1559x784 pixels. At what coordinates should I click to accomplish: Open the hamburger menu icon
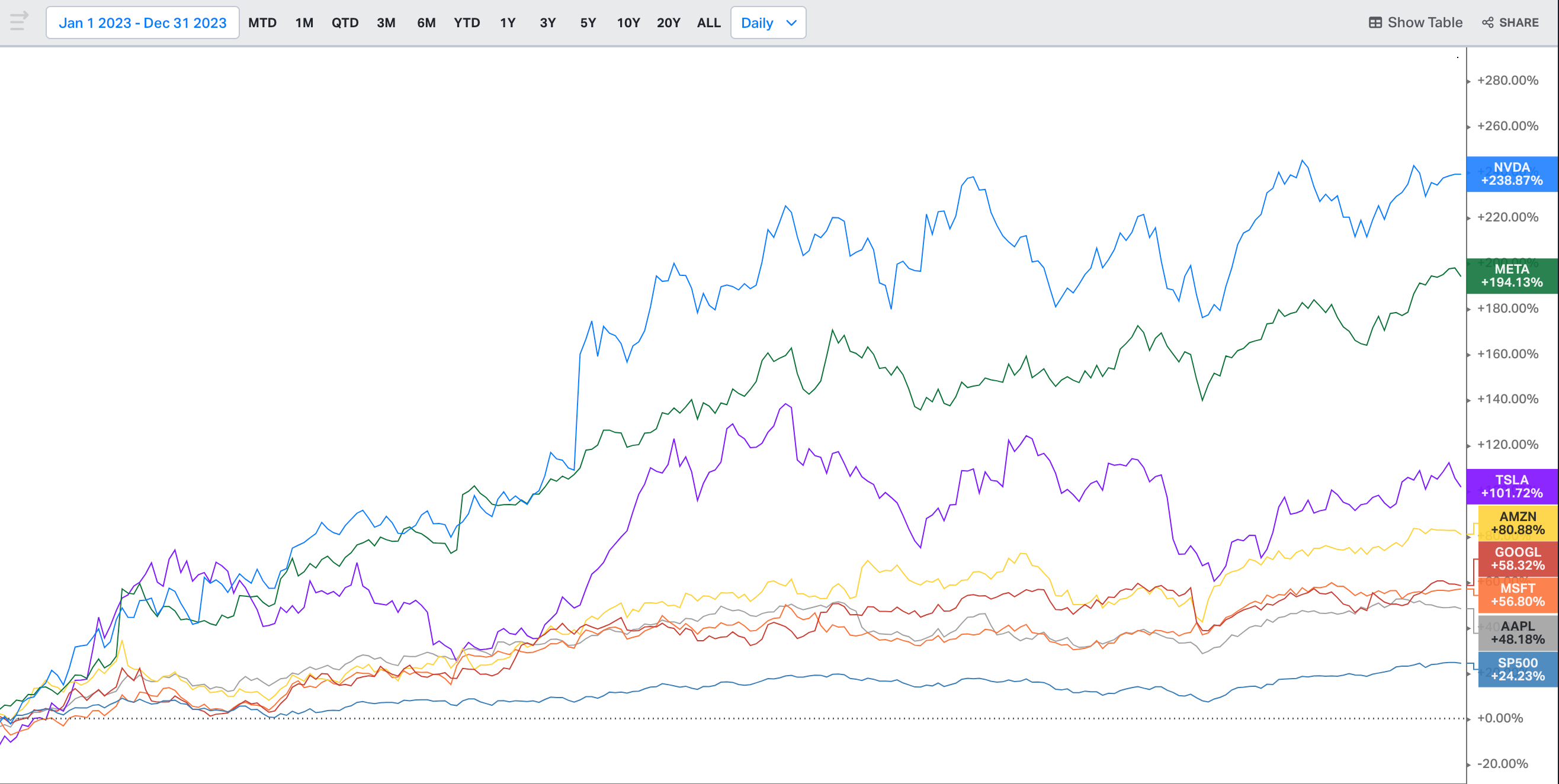pos(20,22)
